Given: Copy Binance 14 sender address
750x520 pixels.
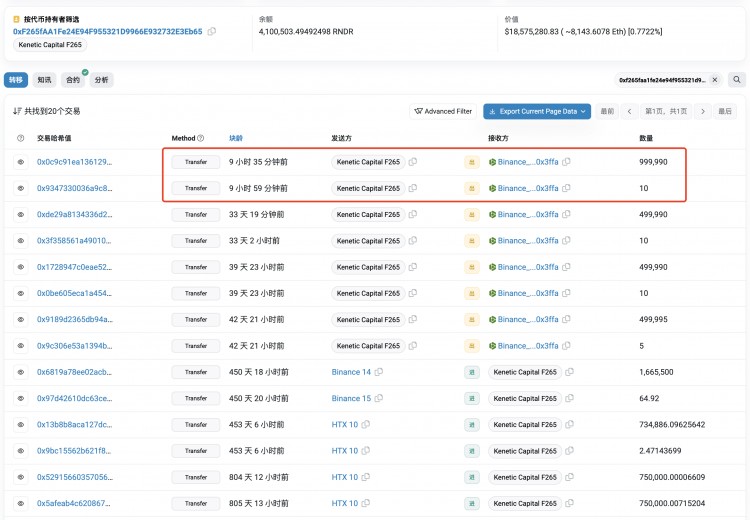Looking at the screenshot, I should coord(379,372).
